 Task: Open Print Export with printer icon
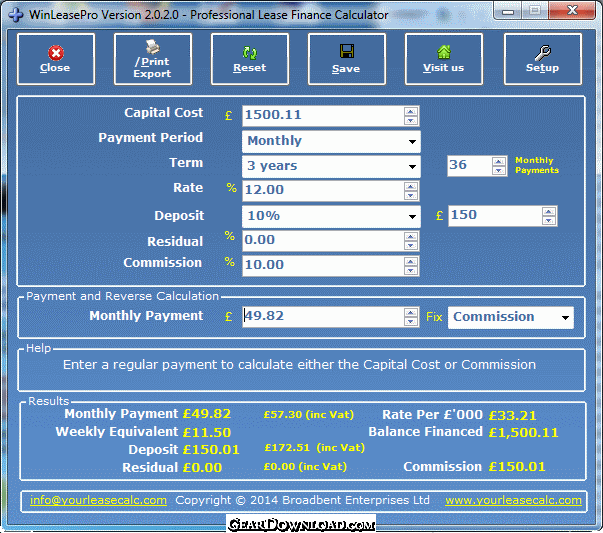pyautogui.click(x=153, y=59)
